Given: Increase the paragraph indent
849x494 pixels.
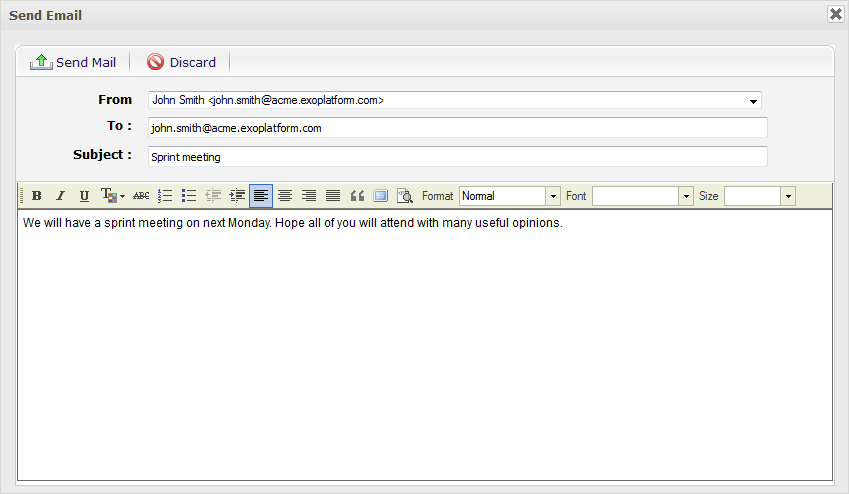Looking at the screenshot, I should click(x=237, y=196).
